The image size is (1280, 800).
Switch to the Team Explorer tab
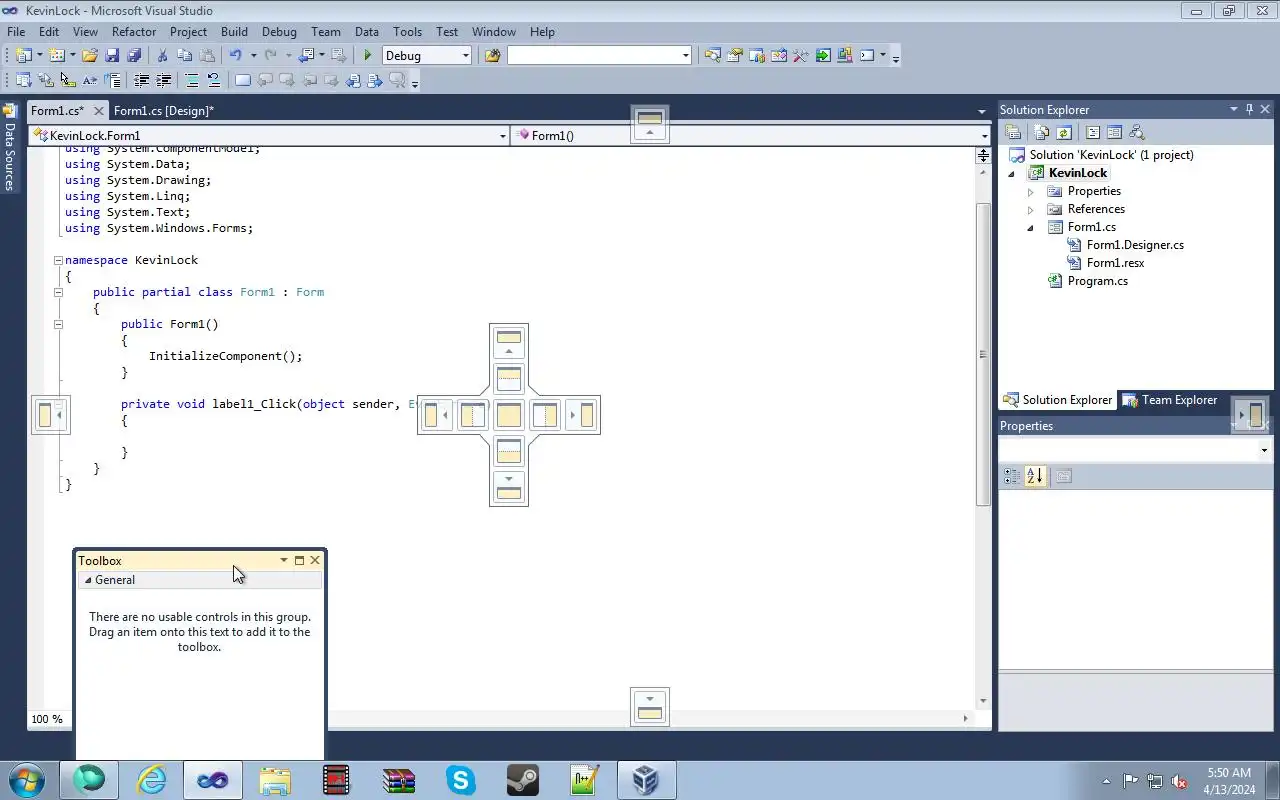(x=1169, y=400)
